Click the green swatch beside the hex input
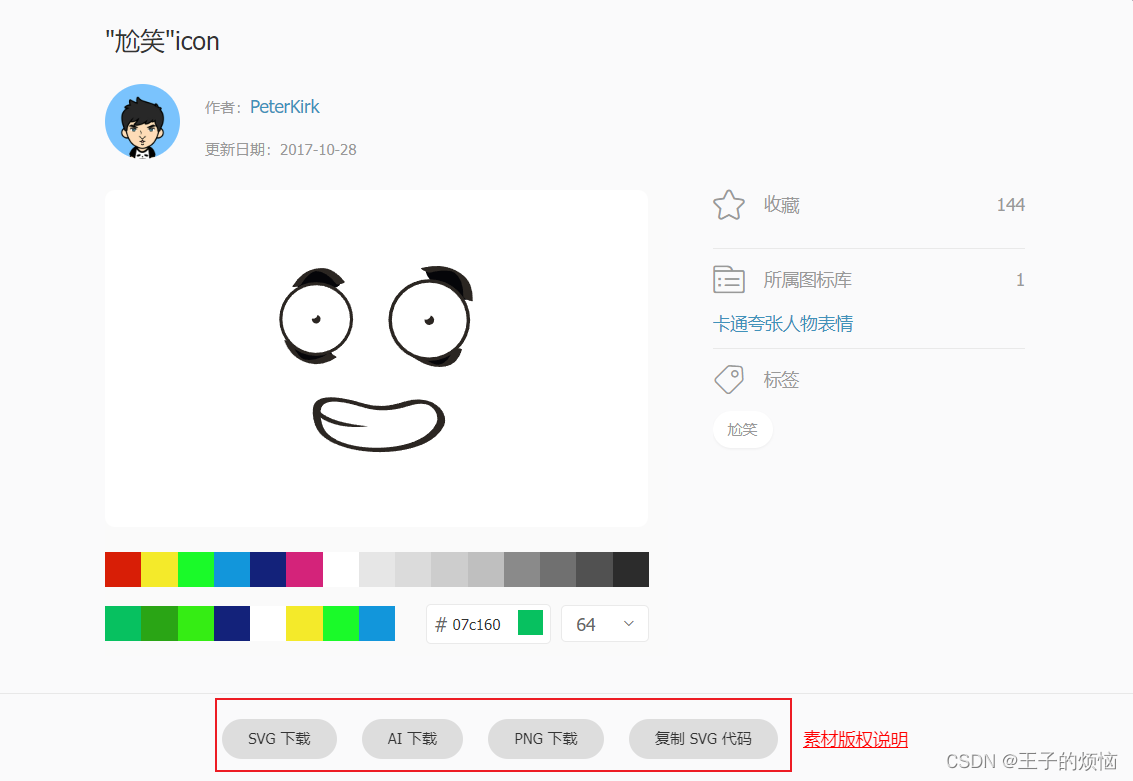 click(x=530, y=622)
